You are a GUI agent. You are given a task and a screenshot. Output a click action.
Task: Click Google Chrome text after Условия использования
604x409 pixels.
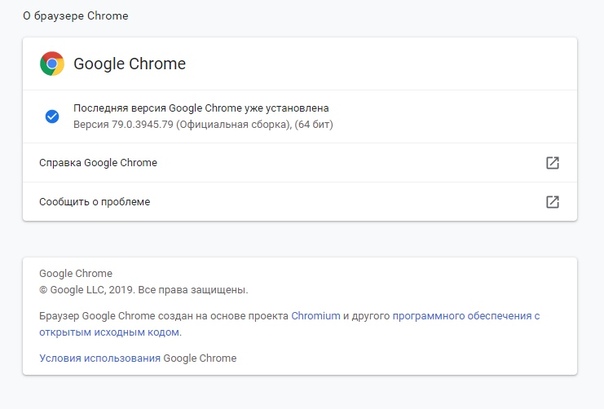tap(200, 359)
